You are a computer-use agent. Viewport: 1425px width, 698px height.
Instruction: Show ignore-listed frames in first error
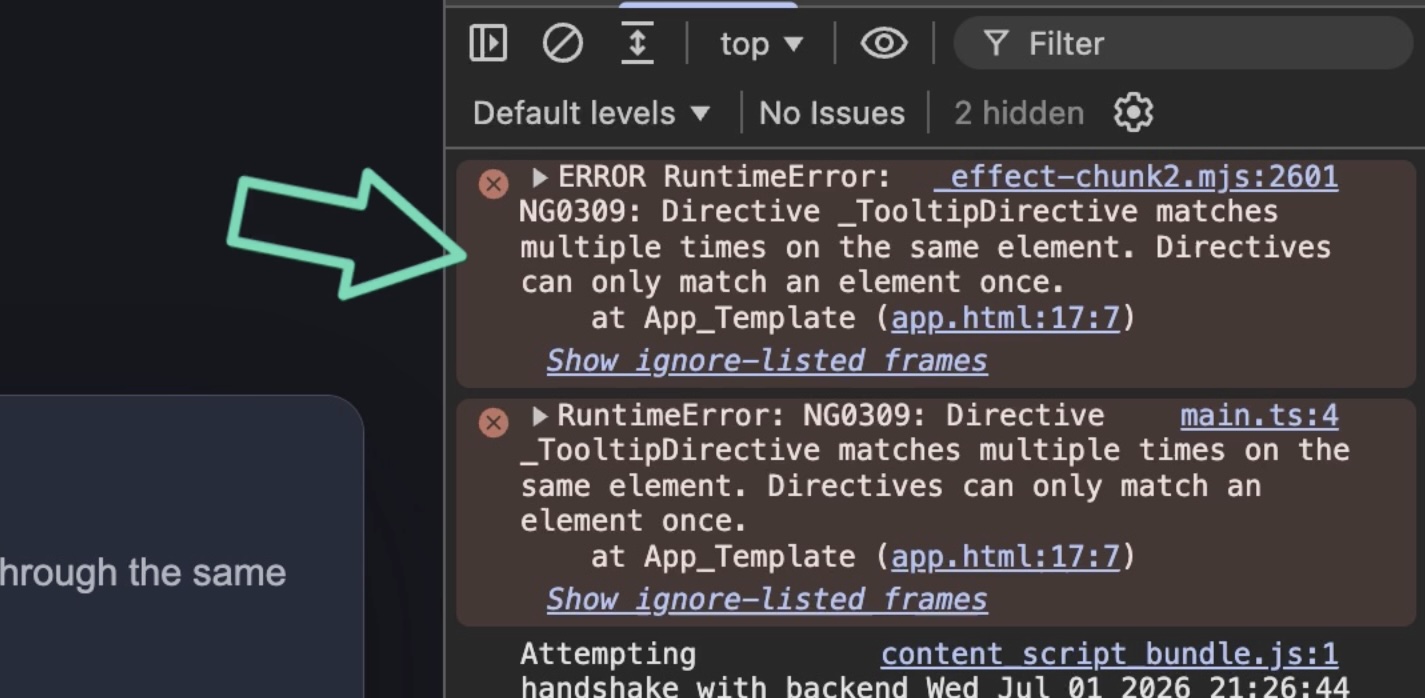pyautogui.click(x=766, y=360)
